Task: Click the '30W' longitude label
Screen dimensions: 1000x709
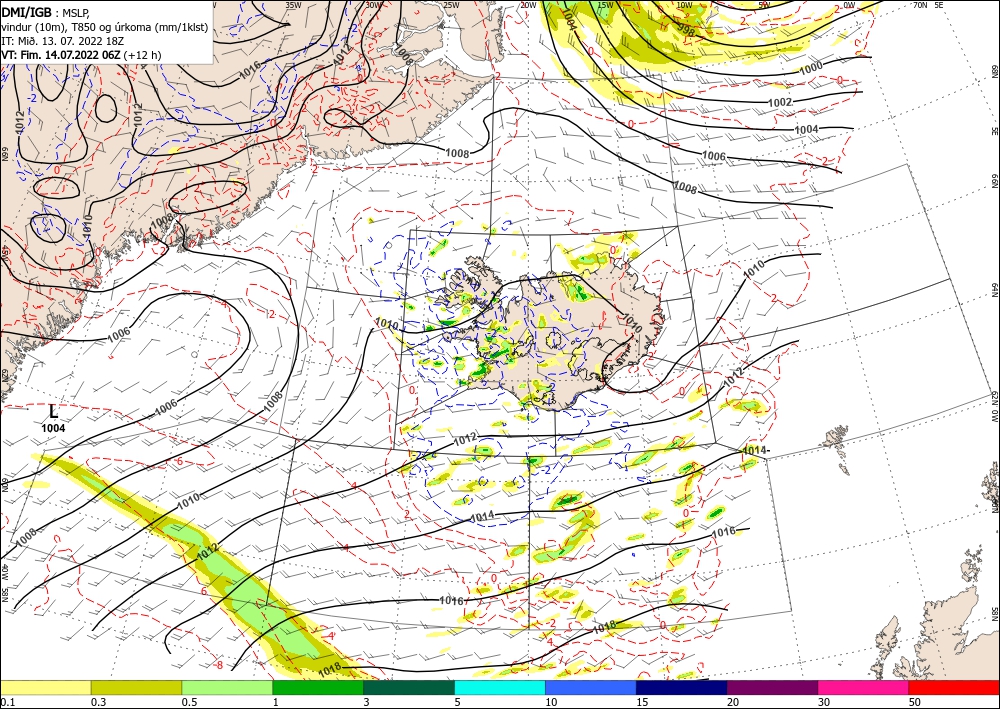Action: [374, 5]
